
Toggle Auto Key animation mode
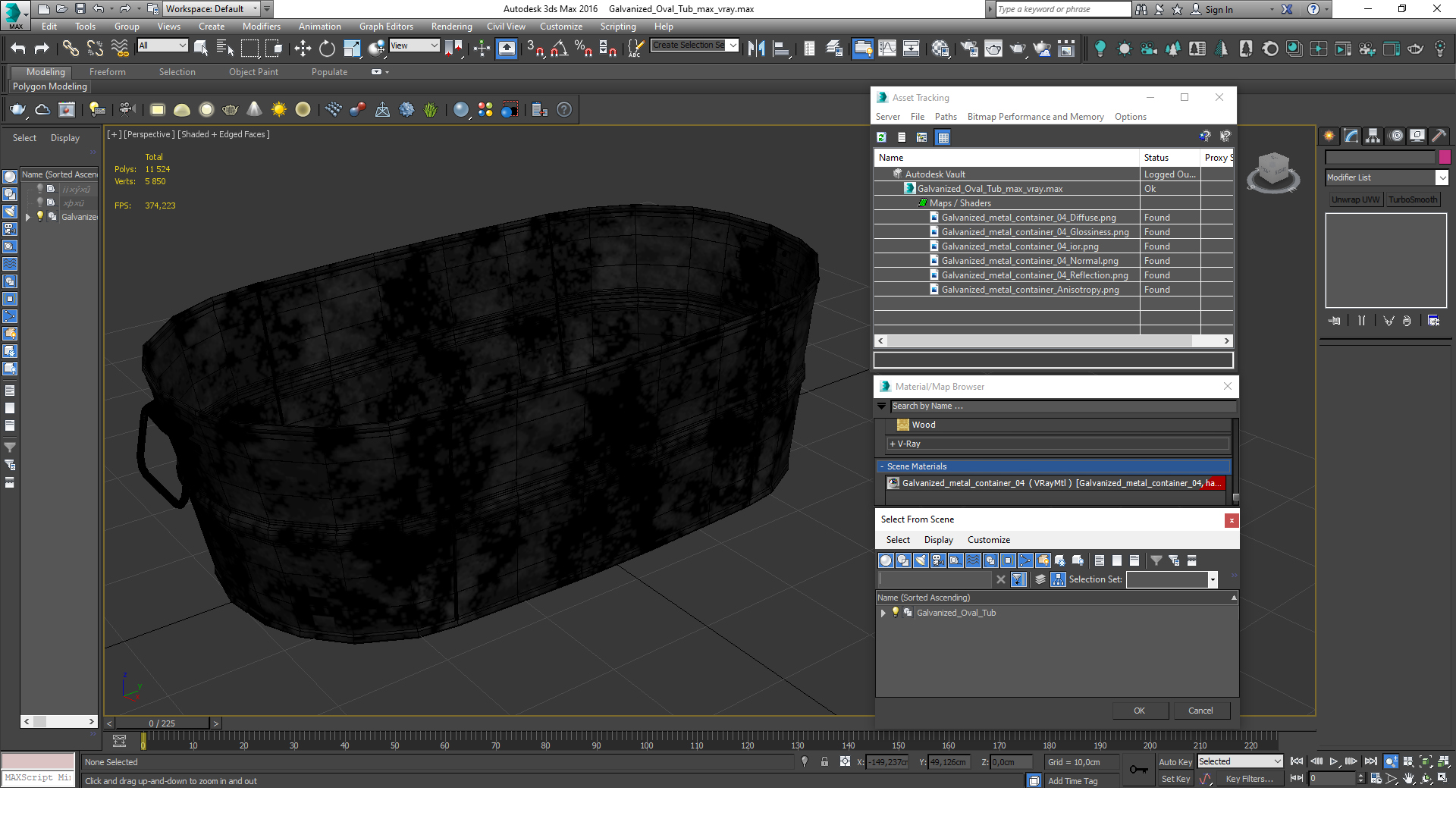click(x=1175, y=762)
